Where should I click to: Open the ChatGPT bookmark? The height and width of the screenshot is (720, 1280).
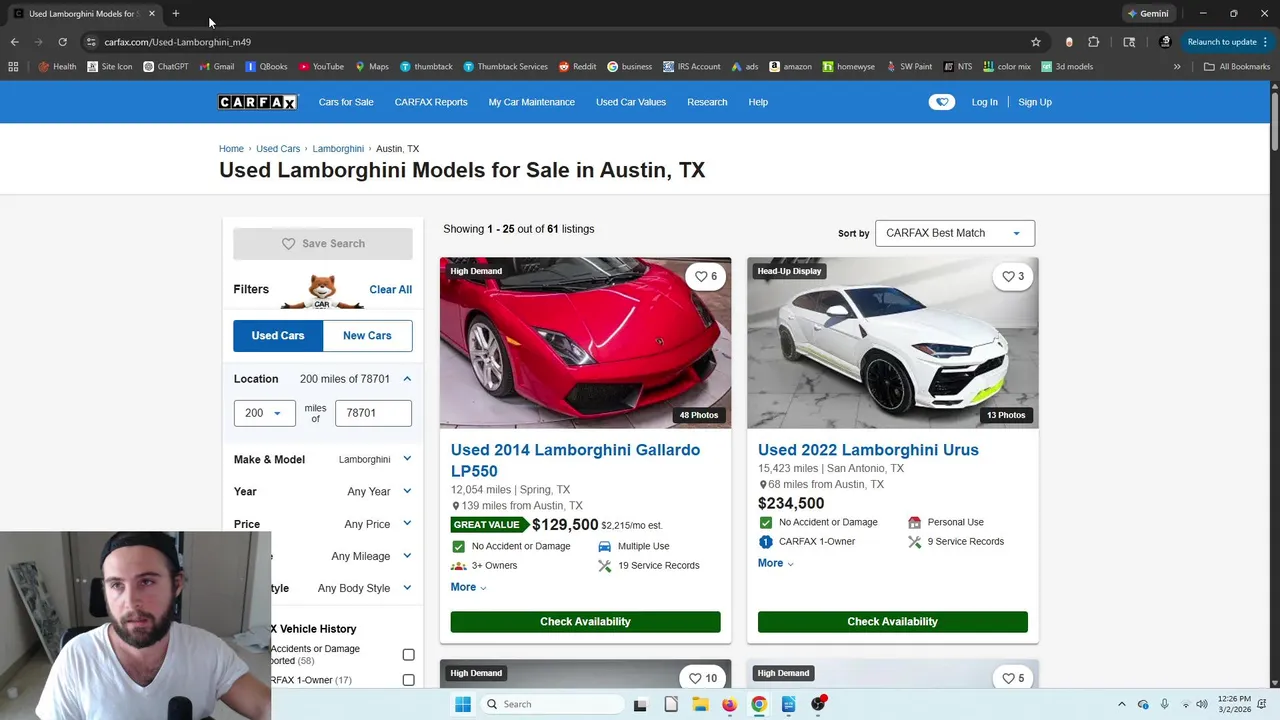pyautogui.click(x=165, y=67)
